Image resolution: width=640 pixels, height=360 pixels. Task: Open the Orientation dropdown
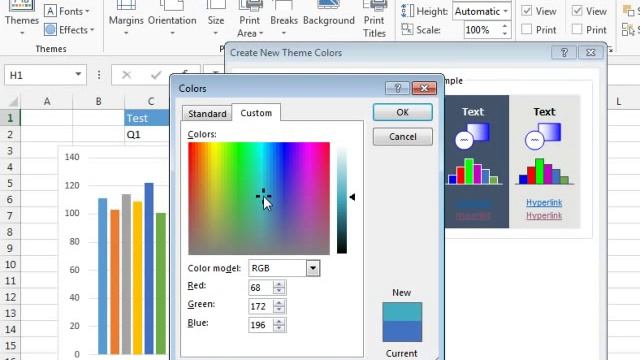172,18
